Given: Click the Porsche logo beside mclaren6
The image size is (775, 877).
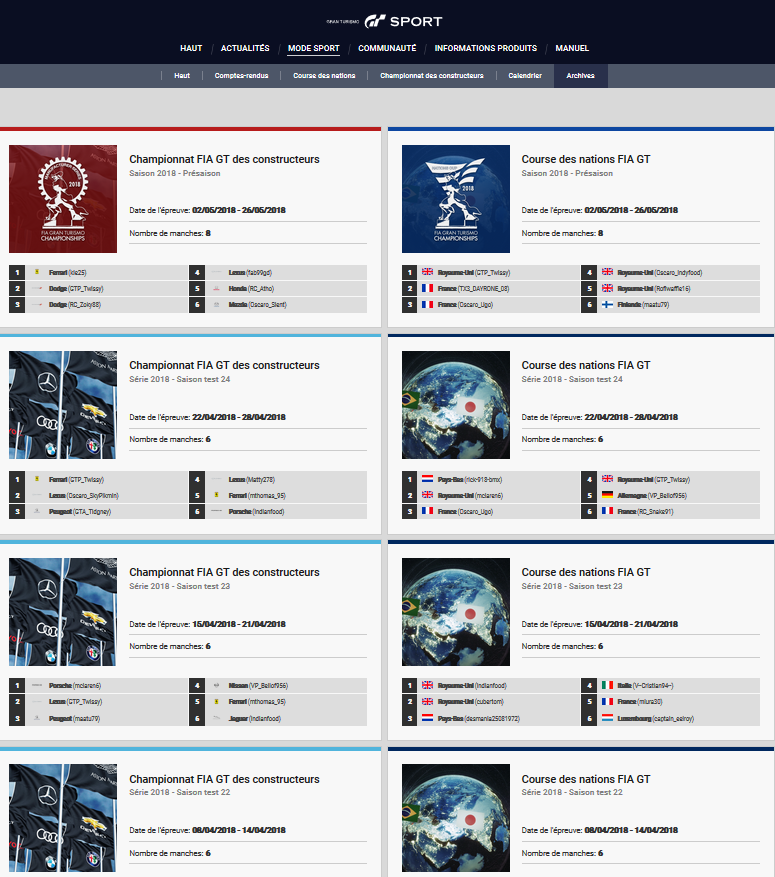Looking at the screenshot, I should tap(37, 685).
